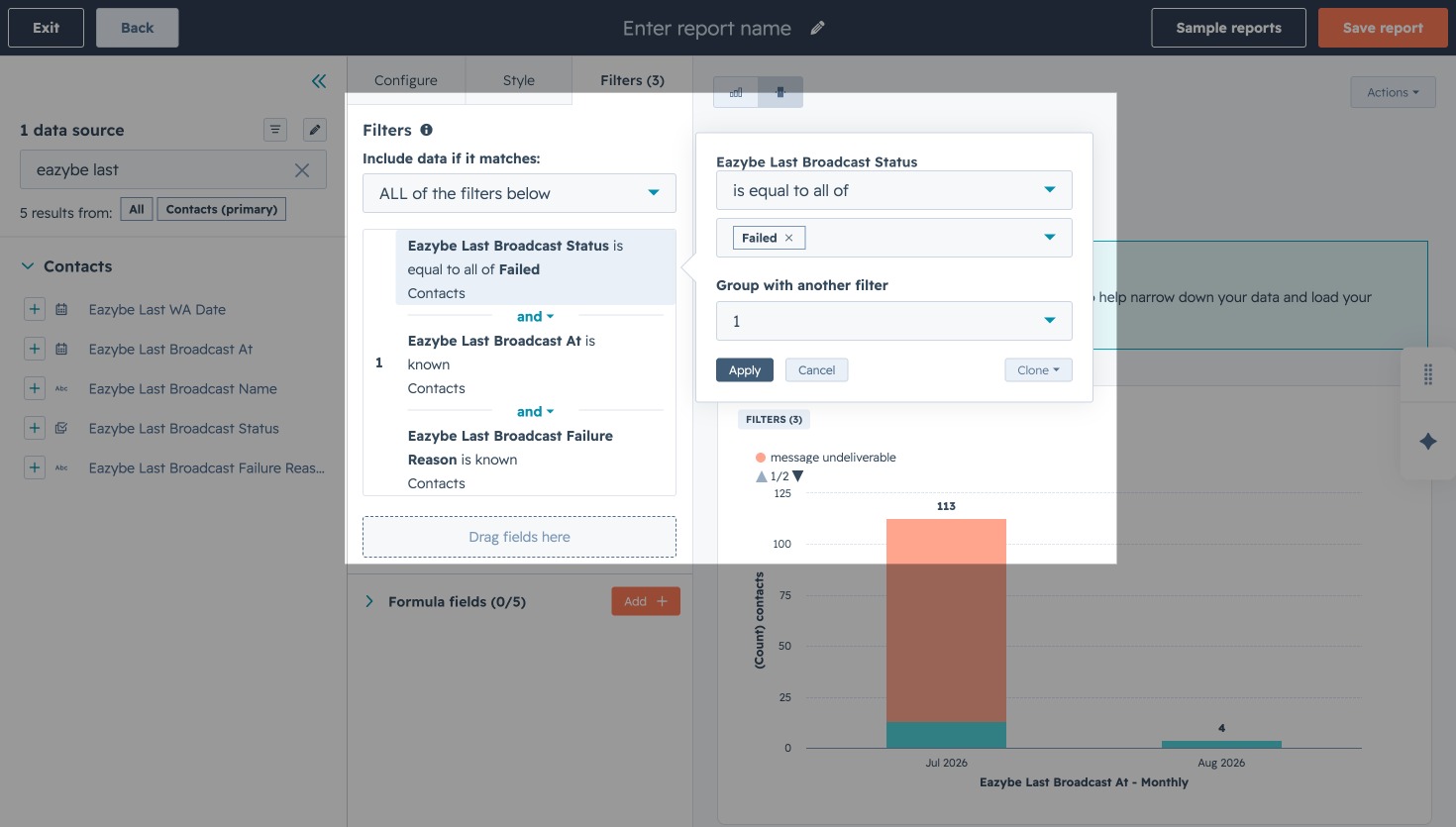The image size is (1456, 827).
Task: Add Eazybe Last WA Date field
Action: coord(35,309)
